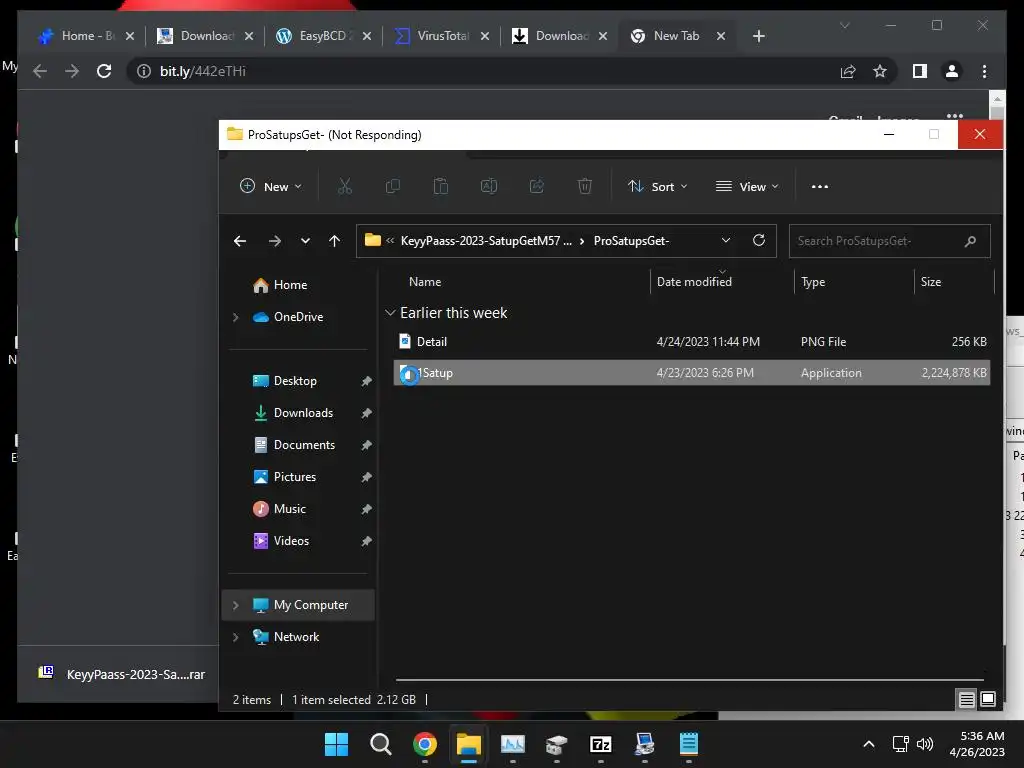Open taskbar clock and date
This screenshot has height=768, width=1024.
(977, 744)
